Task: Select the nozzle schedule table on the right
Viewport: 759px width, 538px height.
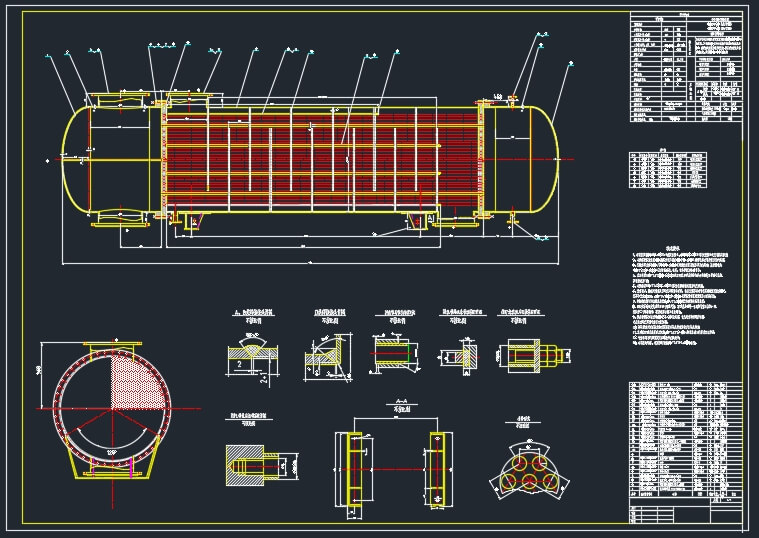Action: [668, 171]
